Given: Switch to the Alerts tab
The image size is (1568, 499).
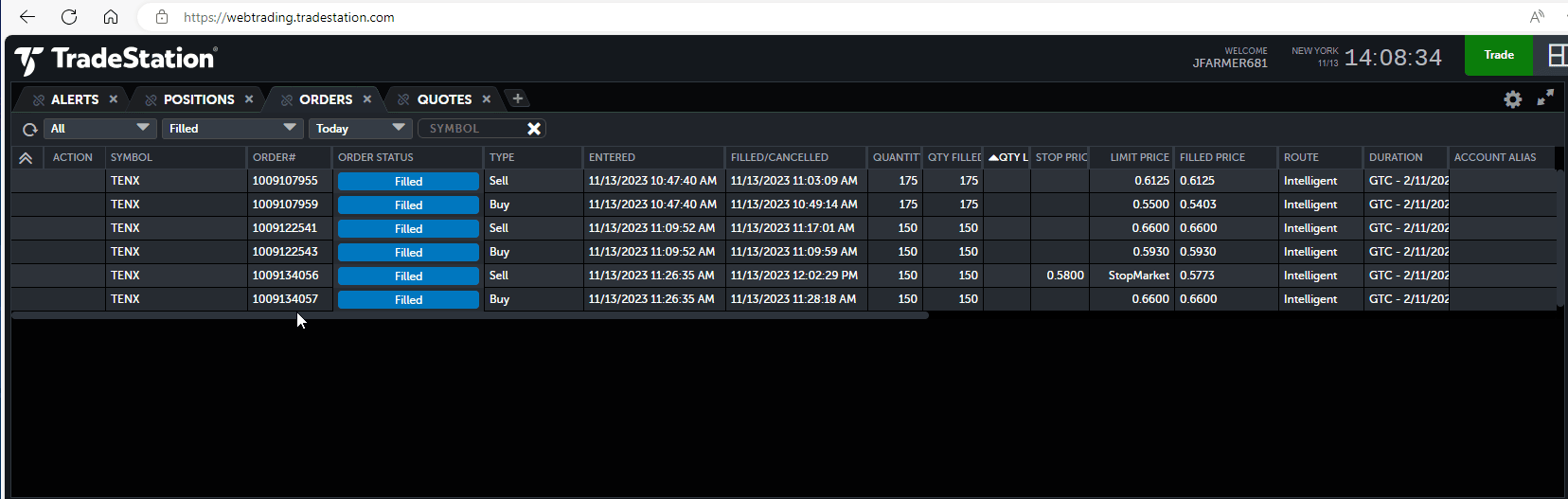Looking at the screenshot, I should point(75,99).
